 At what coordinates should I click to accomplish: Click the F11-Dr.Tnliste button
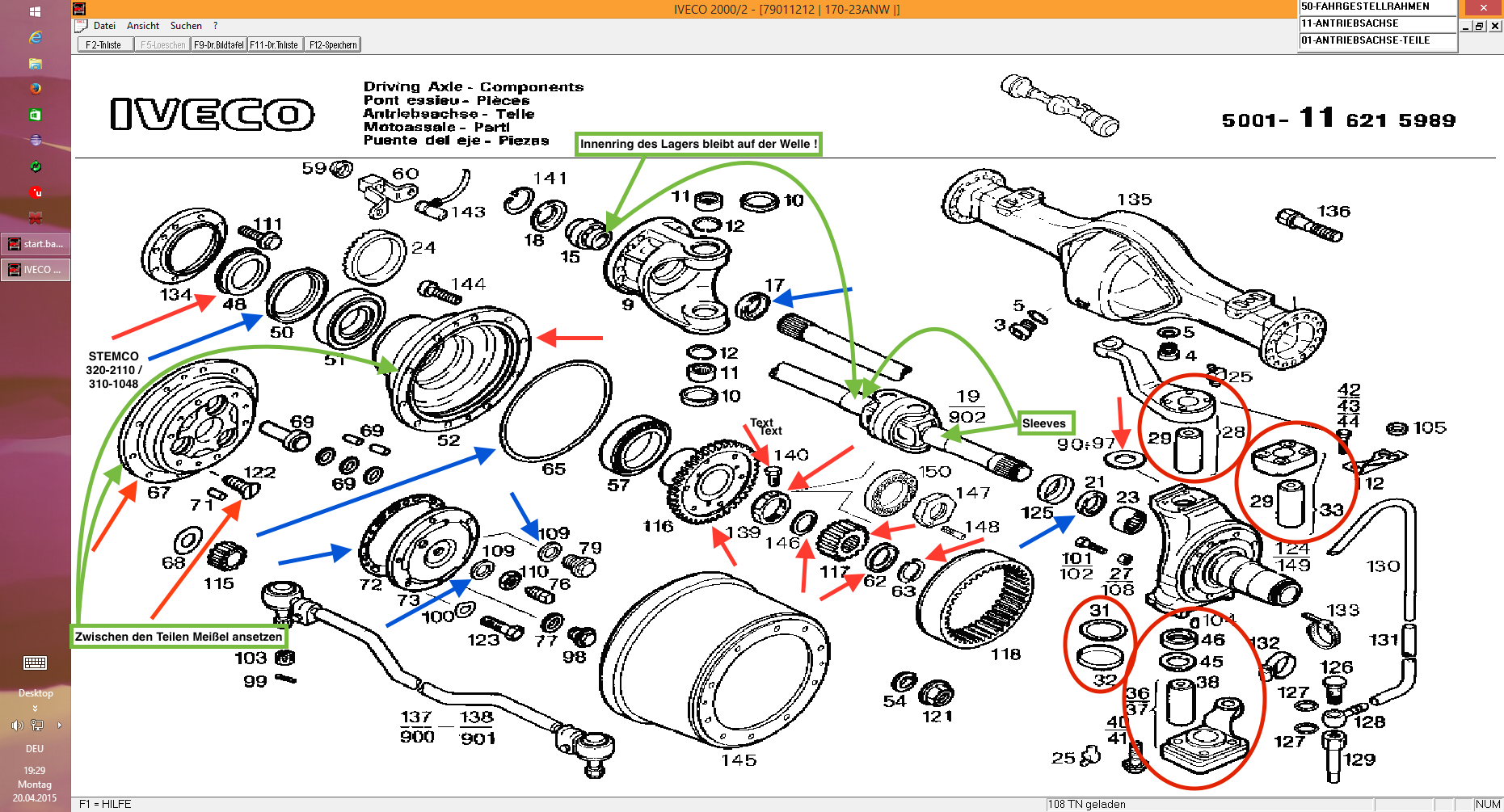(275, 45)
